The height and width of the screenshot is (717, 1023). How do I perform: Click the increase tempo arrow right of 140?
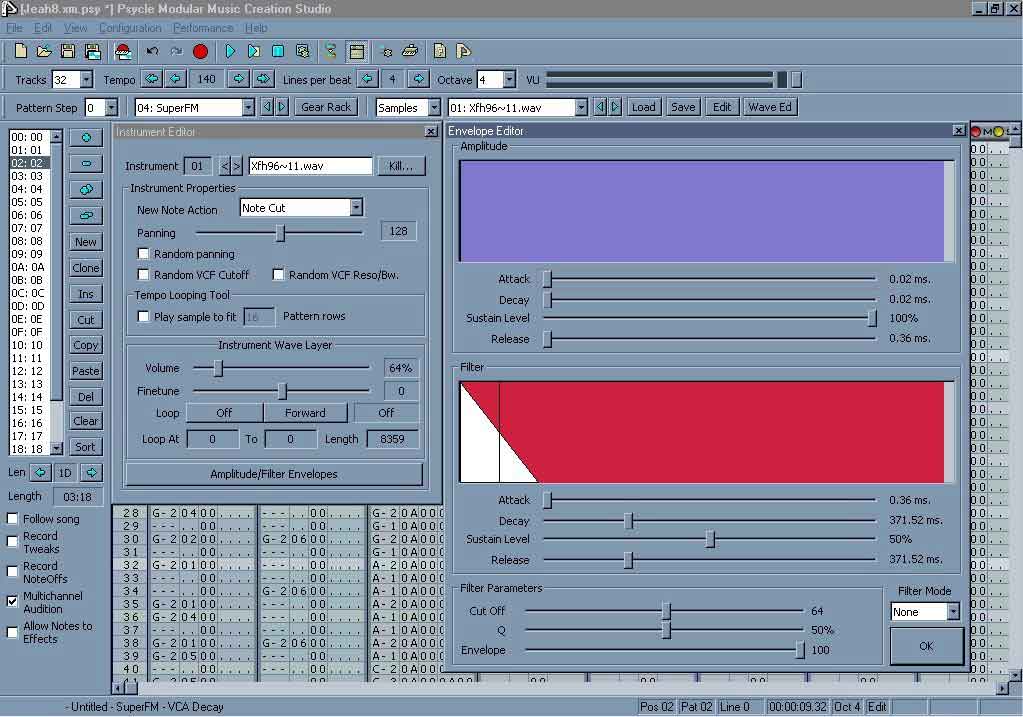(x=239, y=79)
